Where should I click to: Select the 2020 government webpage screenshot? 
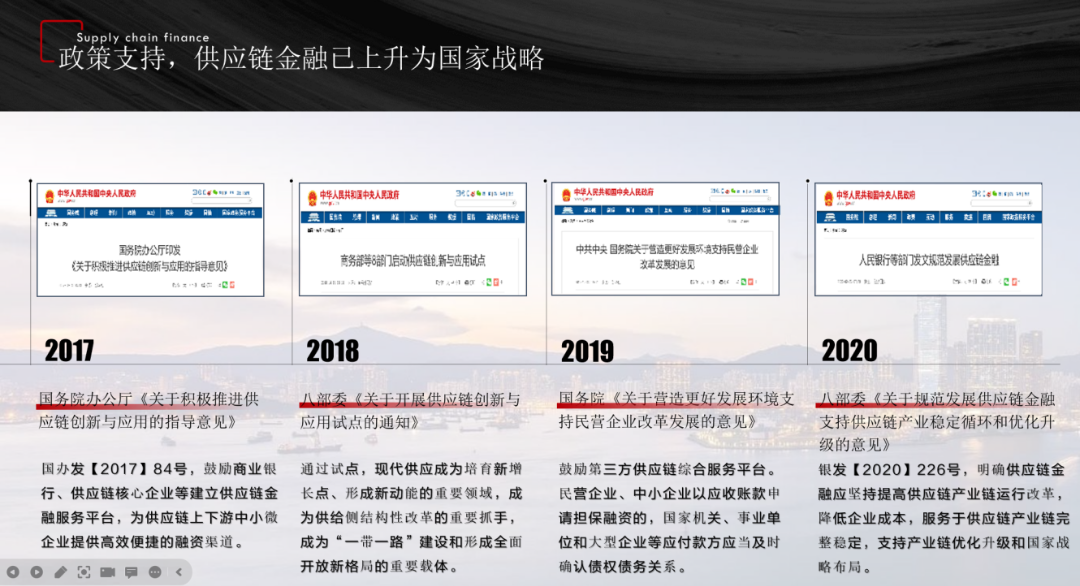(x=928, y=239)
